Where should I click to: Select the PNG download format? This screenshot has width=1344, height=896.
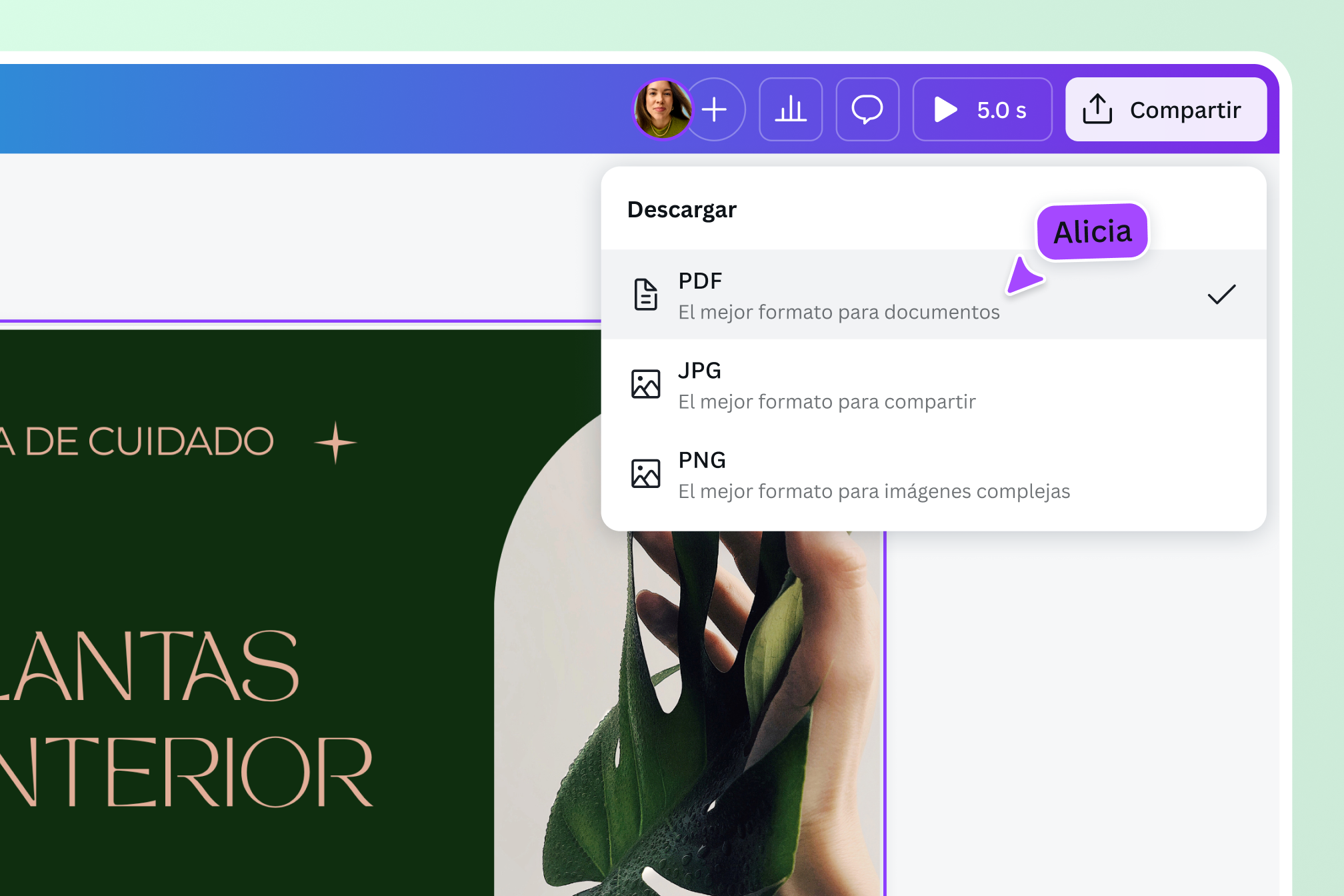tap(933, 474)
